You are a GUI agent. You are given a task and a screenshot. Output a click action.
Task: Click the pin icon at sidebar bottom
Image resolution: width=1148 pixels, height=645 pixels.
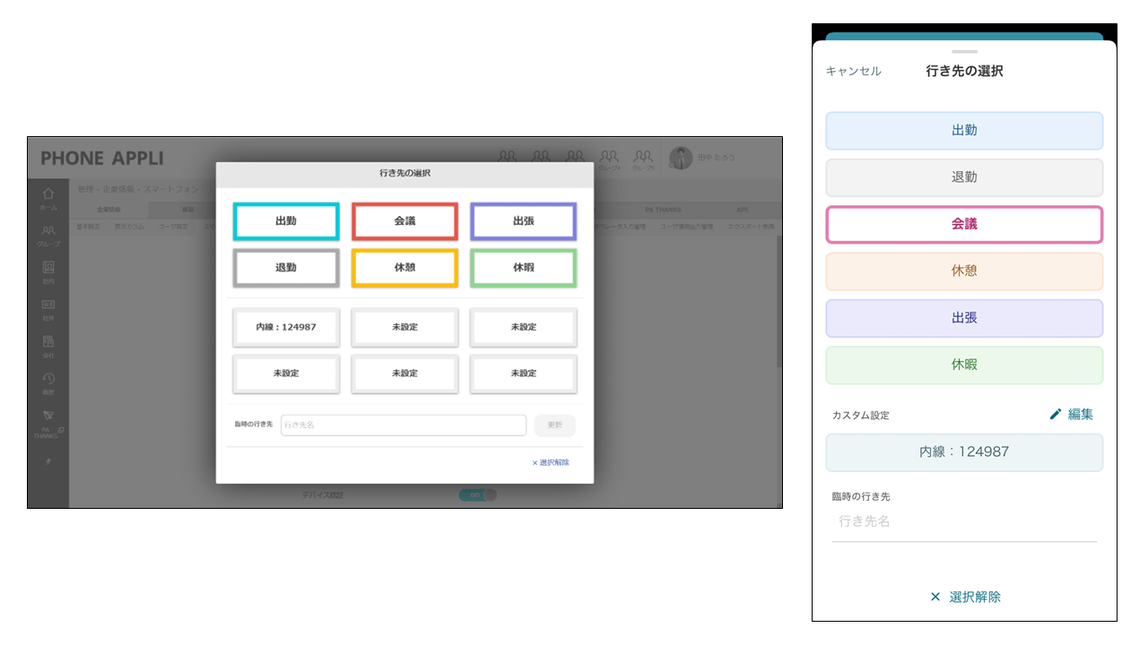[48, 461]
